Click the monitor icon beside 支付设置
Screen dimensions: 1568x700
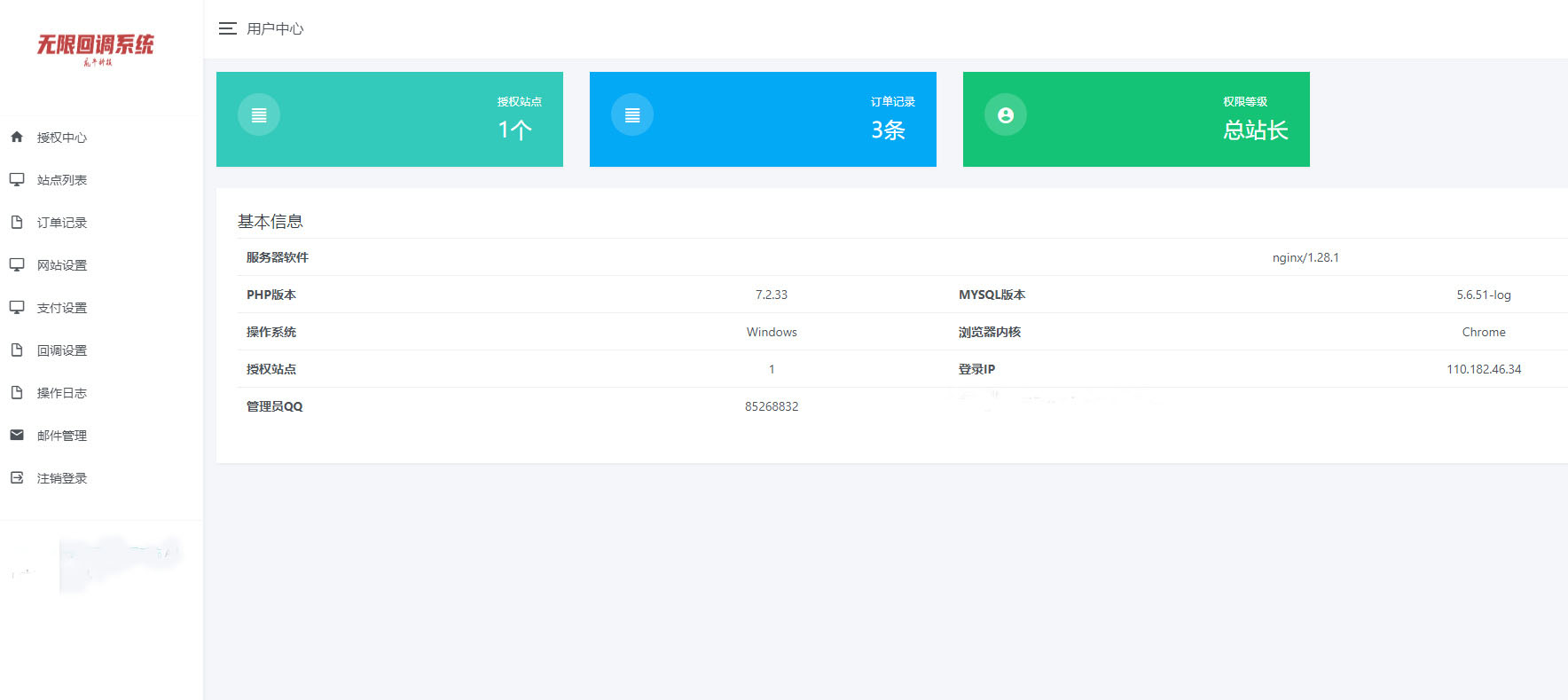17,307
